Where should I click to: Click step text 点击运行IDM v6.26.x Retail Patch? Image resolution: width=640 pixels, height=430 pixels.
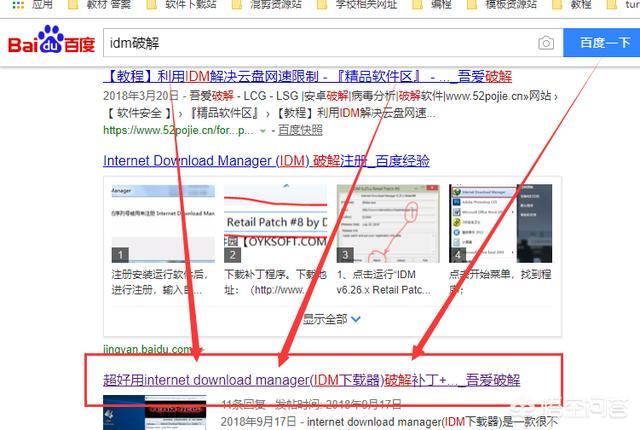point(384,282)
